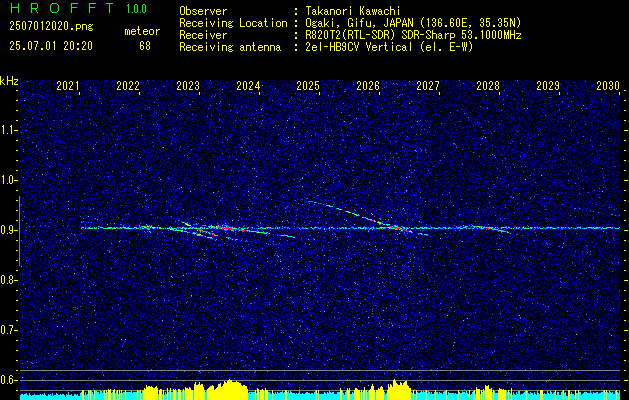
Task: Click time marker 2024
Action: (x=248, y=85)
